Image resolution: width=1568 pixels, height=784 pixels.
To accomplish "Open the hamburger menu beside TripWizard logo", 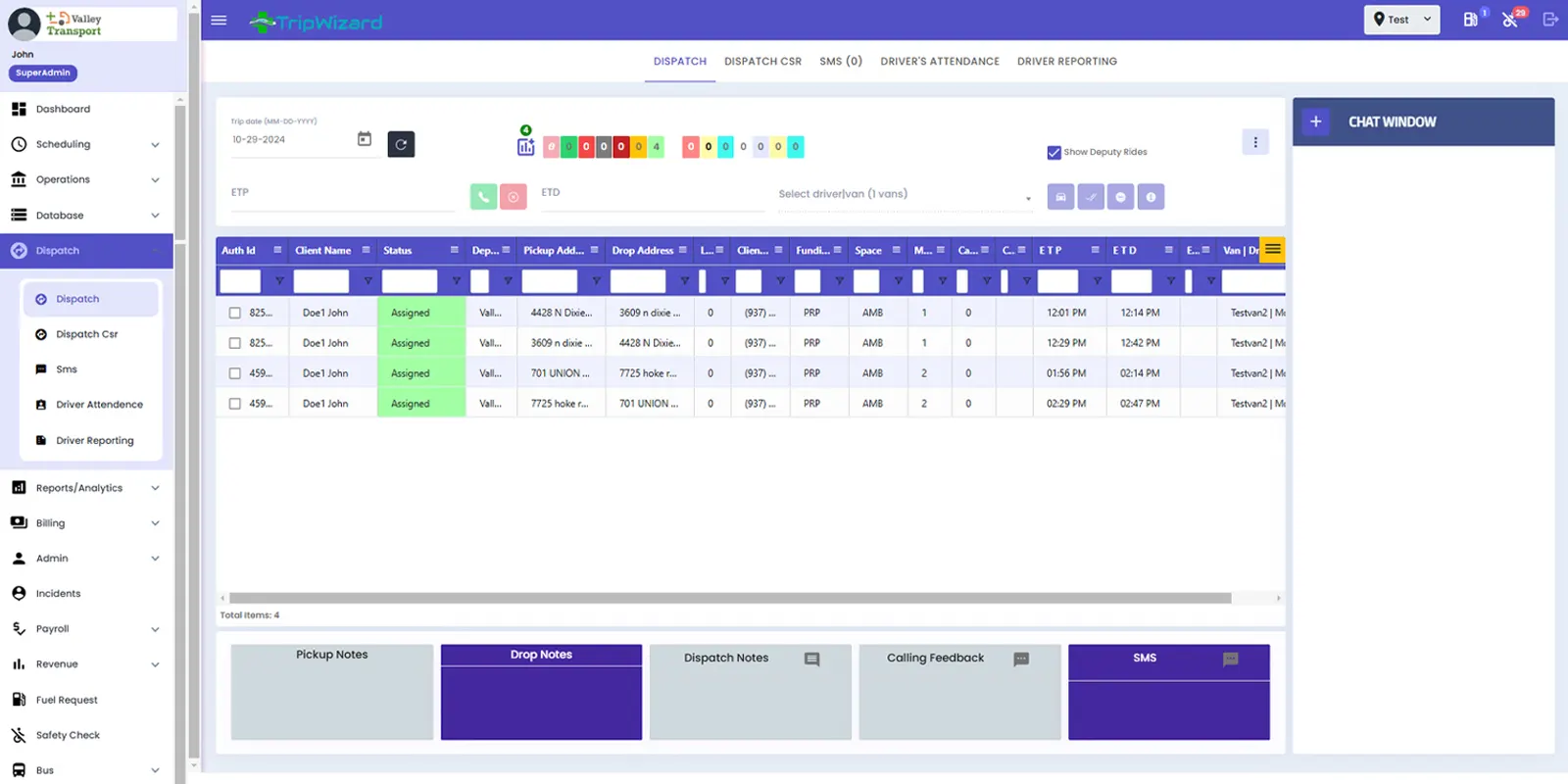I will coord(219,21).
